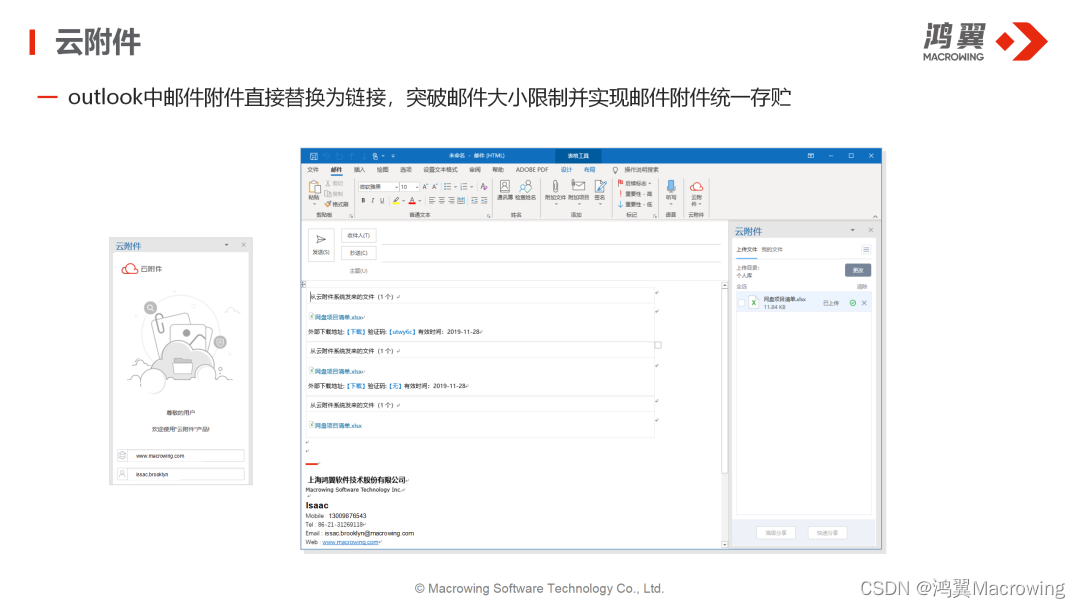Click the bullet list icon

pos(448,187)
